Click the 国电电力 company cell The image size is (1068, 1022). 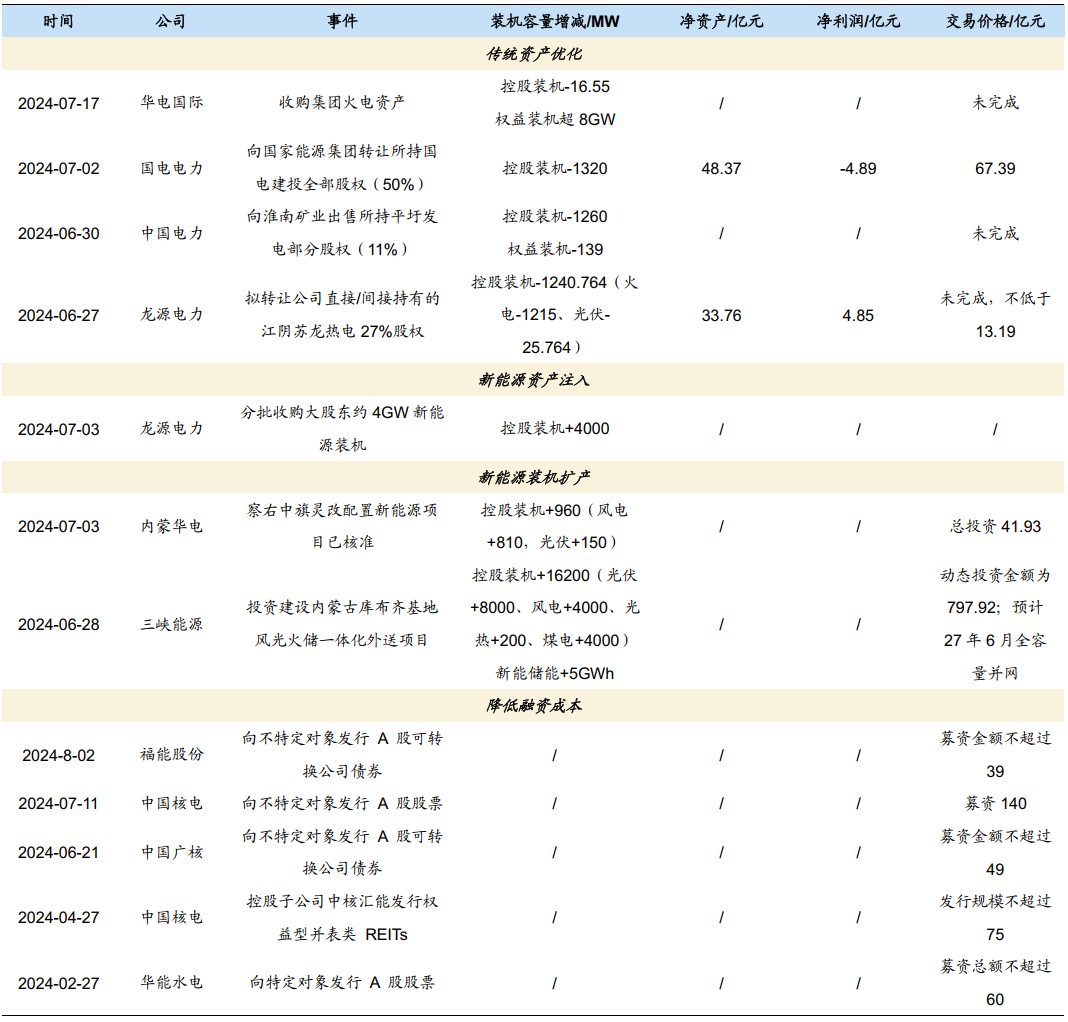pyautogui.click(x=171, y=168)
